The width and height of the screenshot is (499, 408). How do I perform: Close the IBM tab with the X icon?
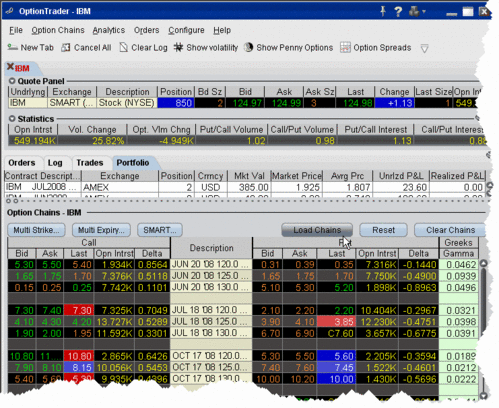10,67
